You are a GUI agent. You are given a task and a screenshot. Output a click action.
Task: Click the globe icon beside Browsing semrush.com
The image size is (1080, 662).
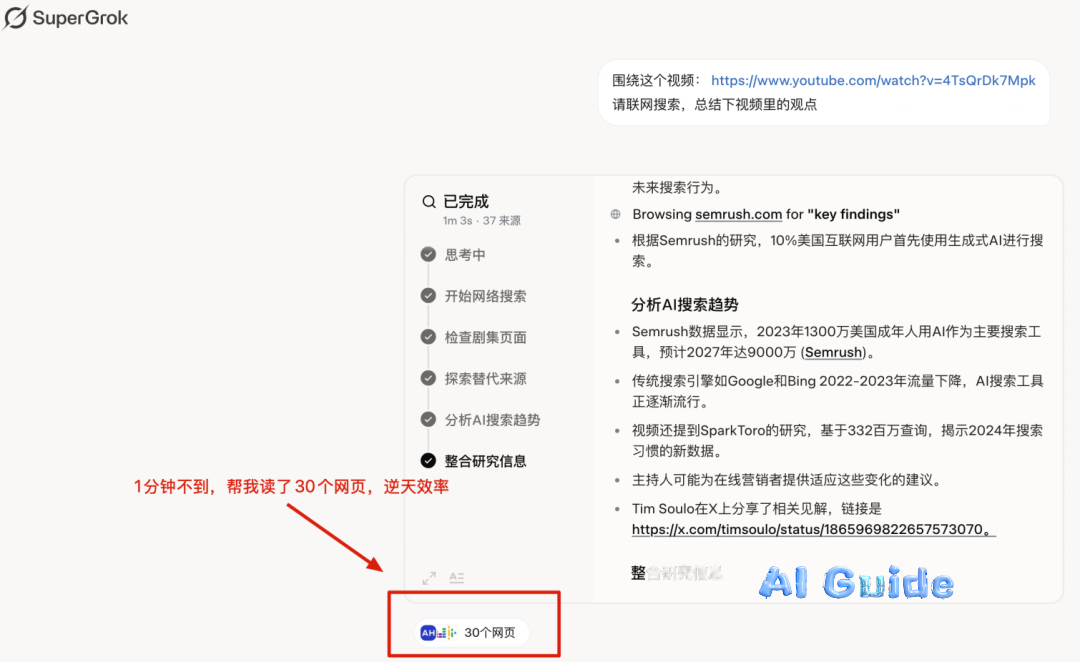point(616,214)
